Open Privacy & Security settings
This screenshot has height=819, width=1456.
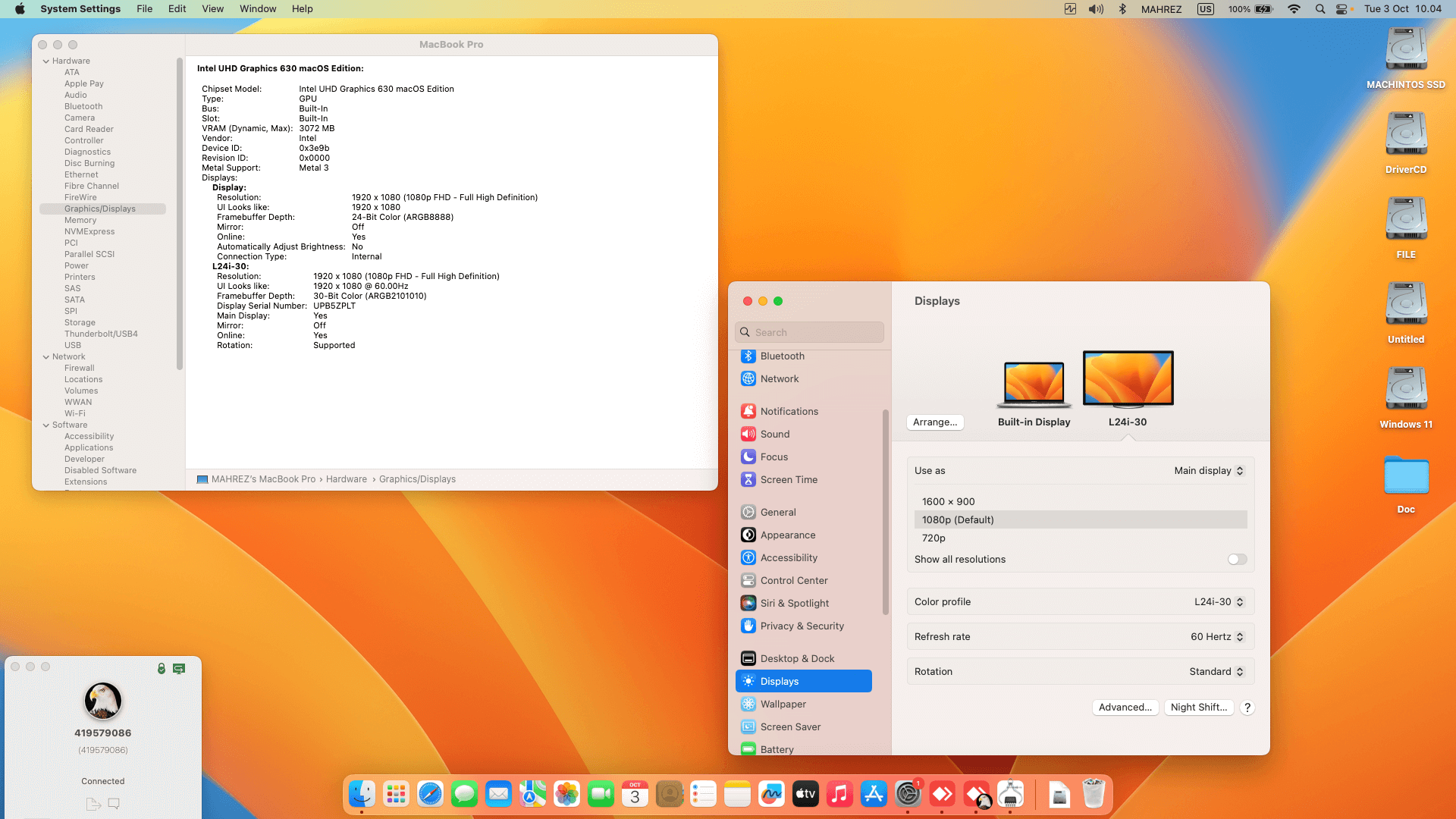click(x=802, y=626)
